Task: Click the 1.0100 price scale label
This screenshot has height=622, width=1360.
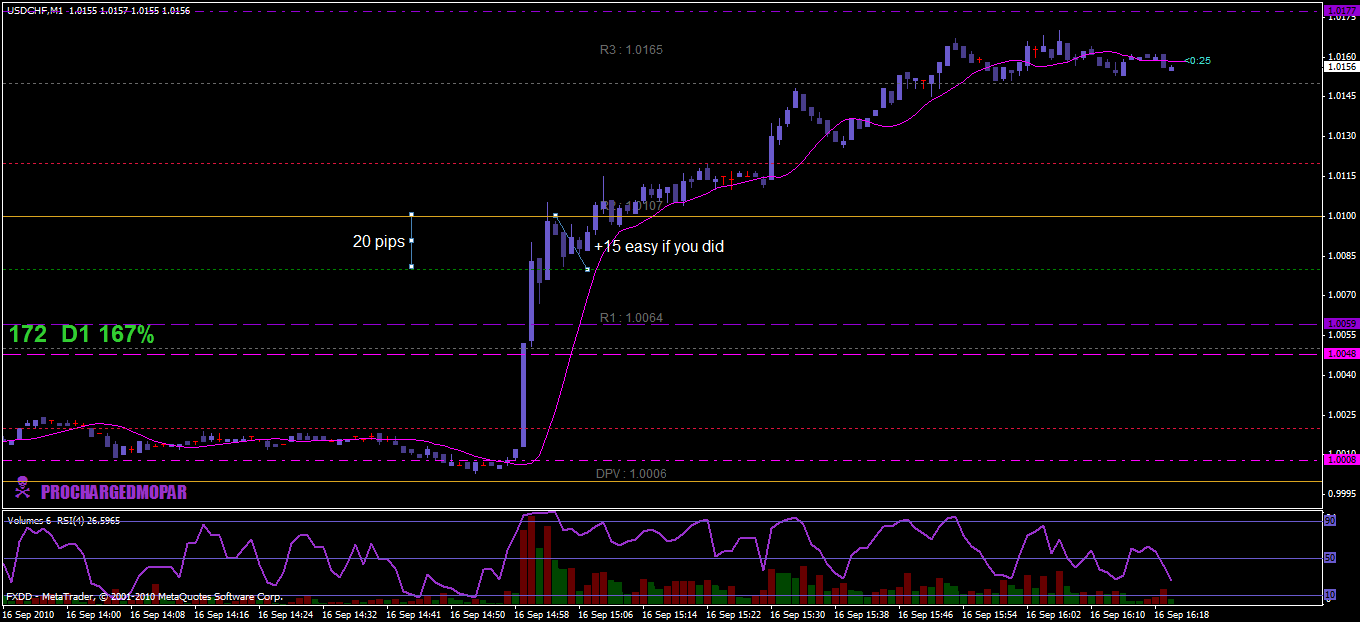Action: [x=1341, y=216]
